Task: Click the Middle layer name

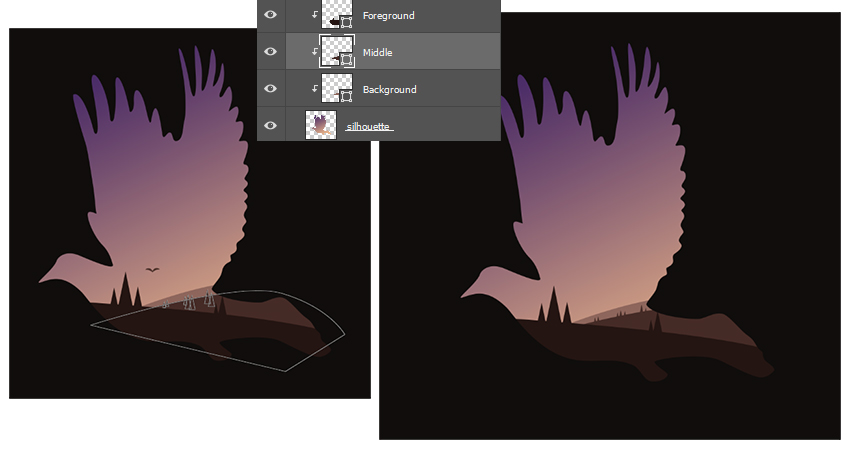Action: point(377,52)
